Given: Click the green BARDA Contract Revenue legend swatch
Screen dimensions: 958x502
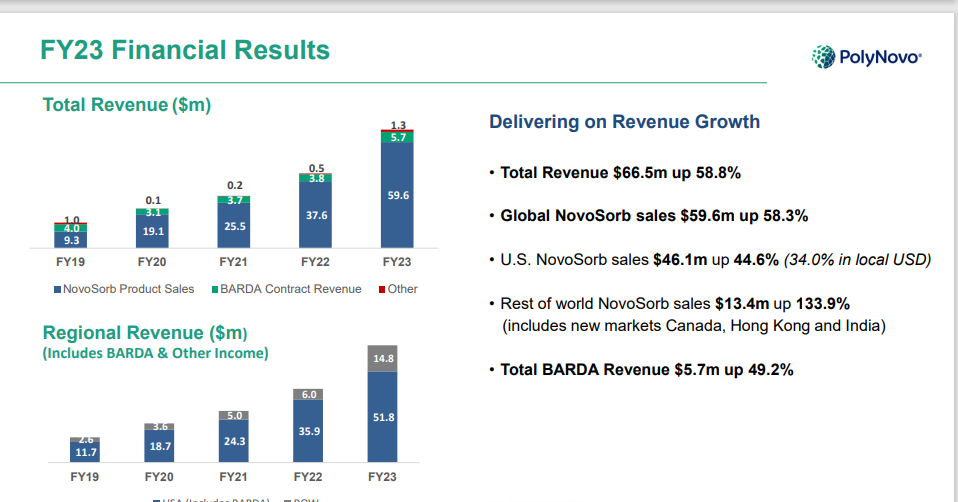Looking at the screenshot, I should pos(215,289).
